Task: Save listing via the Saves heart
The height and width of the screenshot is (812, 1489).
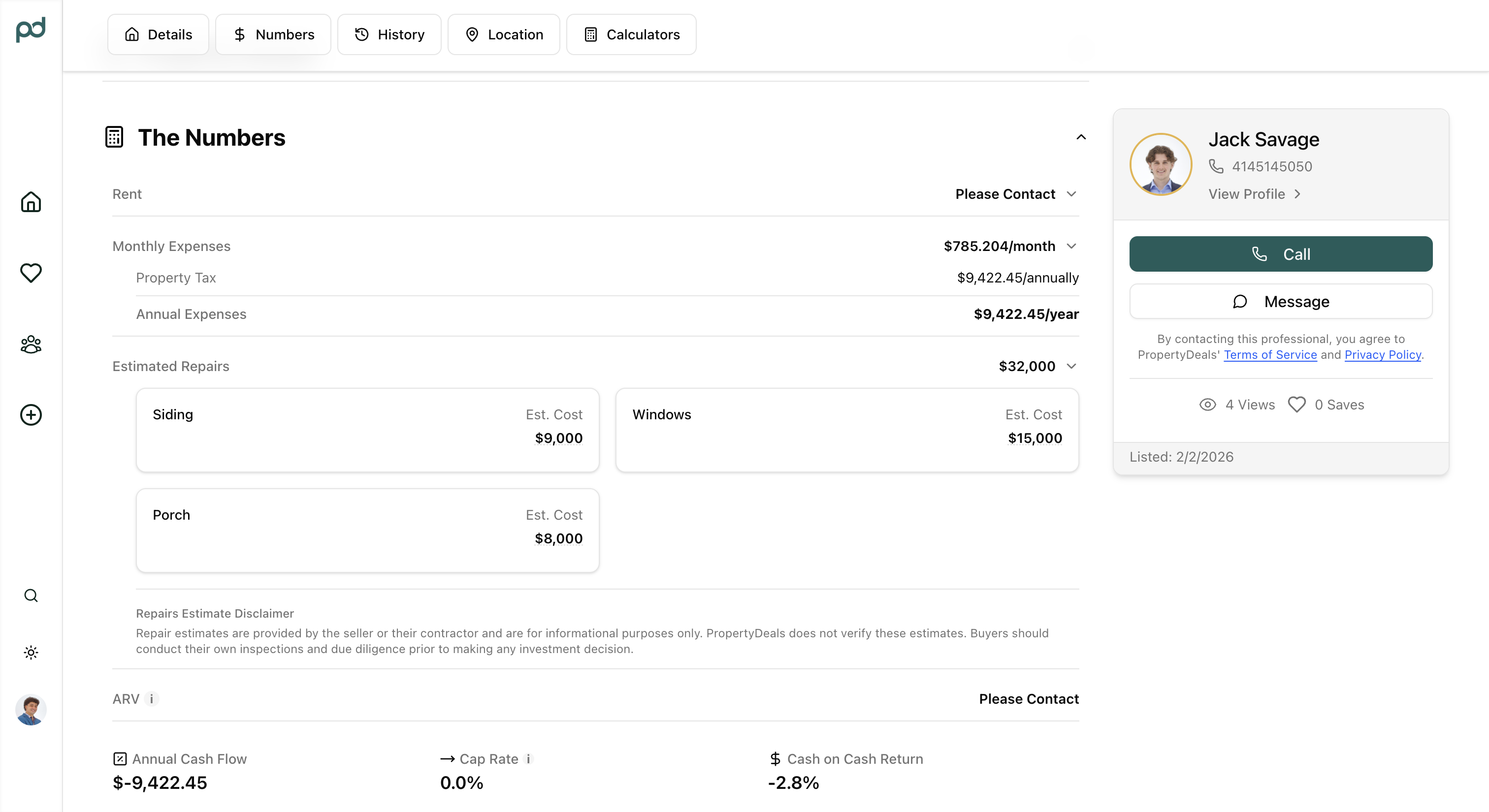Action: [1296, 405]
